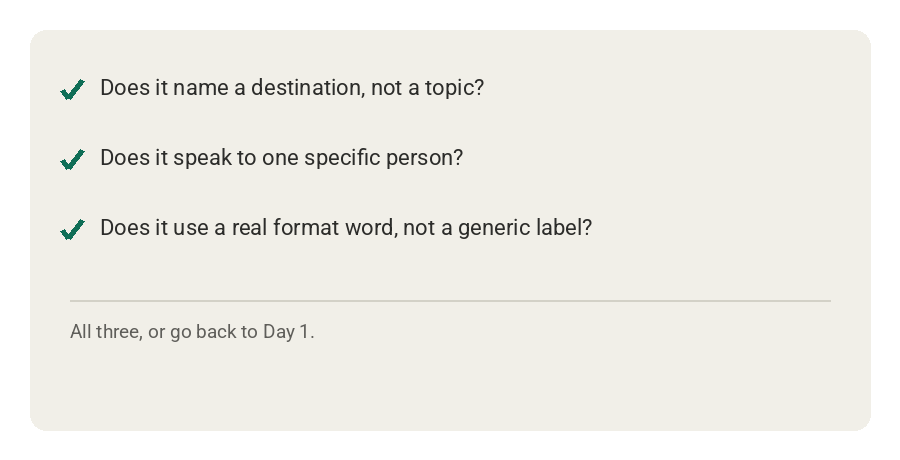Viewport: 900px width, 460px height.
Task: Click the word 'topic?' ending the first line
Action: click(x=455, y=88)
